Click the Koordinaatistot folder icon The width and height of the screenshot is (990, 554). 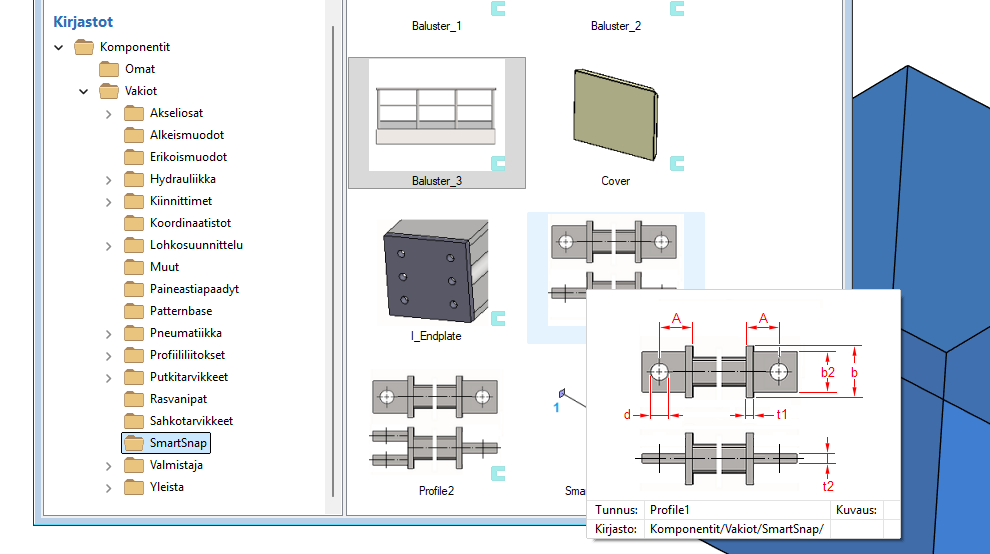point(134,223)
